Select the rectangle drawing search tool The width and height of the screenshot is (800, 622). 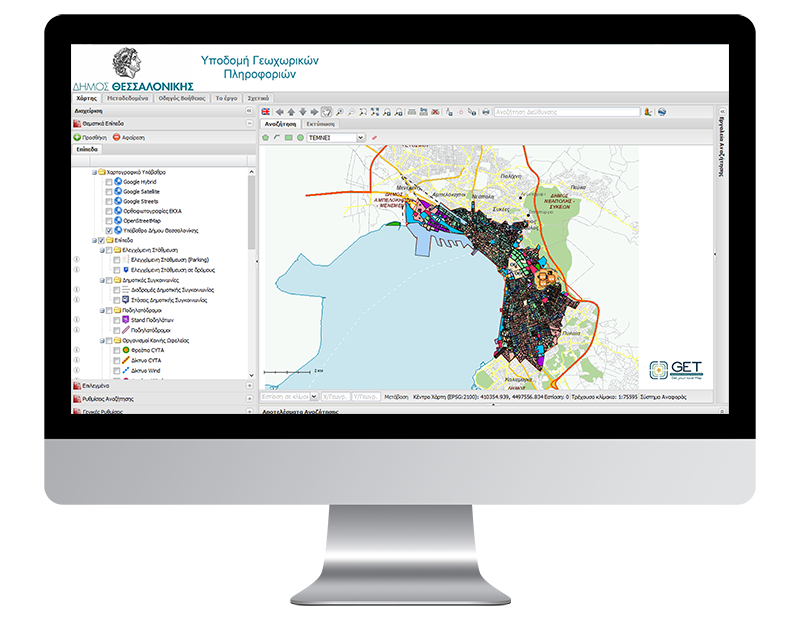tap(289, 138)
